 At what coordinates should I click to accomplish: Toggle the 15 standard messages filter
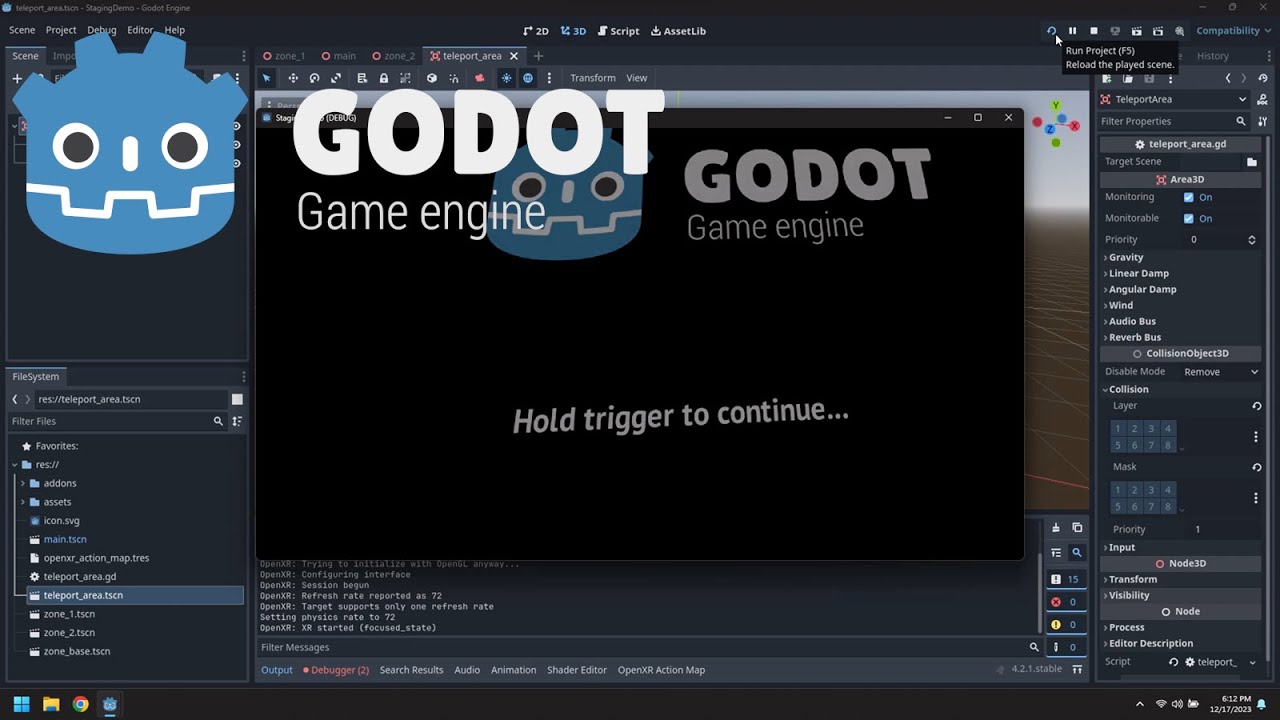[x=1066, y=579]
